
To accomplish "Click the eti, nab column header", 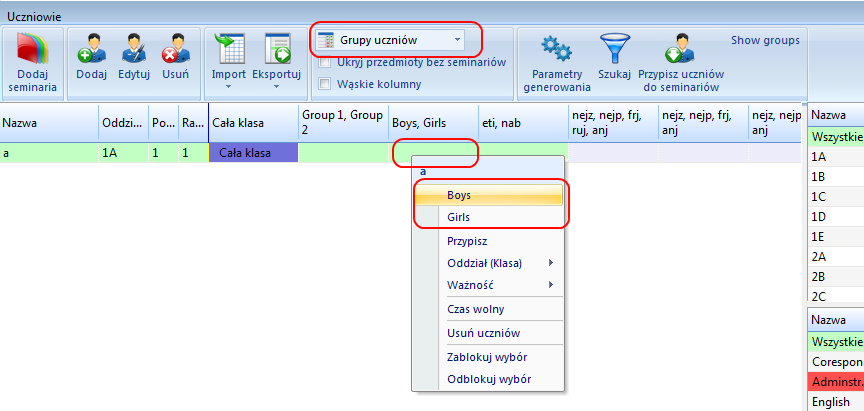I will [523, 123].
